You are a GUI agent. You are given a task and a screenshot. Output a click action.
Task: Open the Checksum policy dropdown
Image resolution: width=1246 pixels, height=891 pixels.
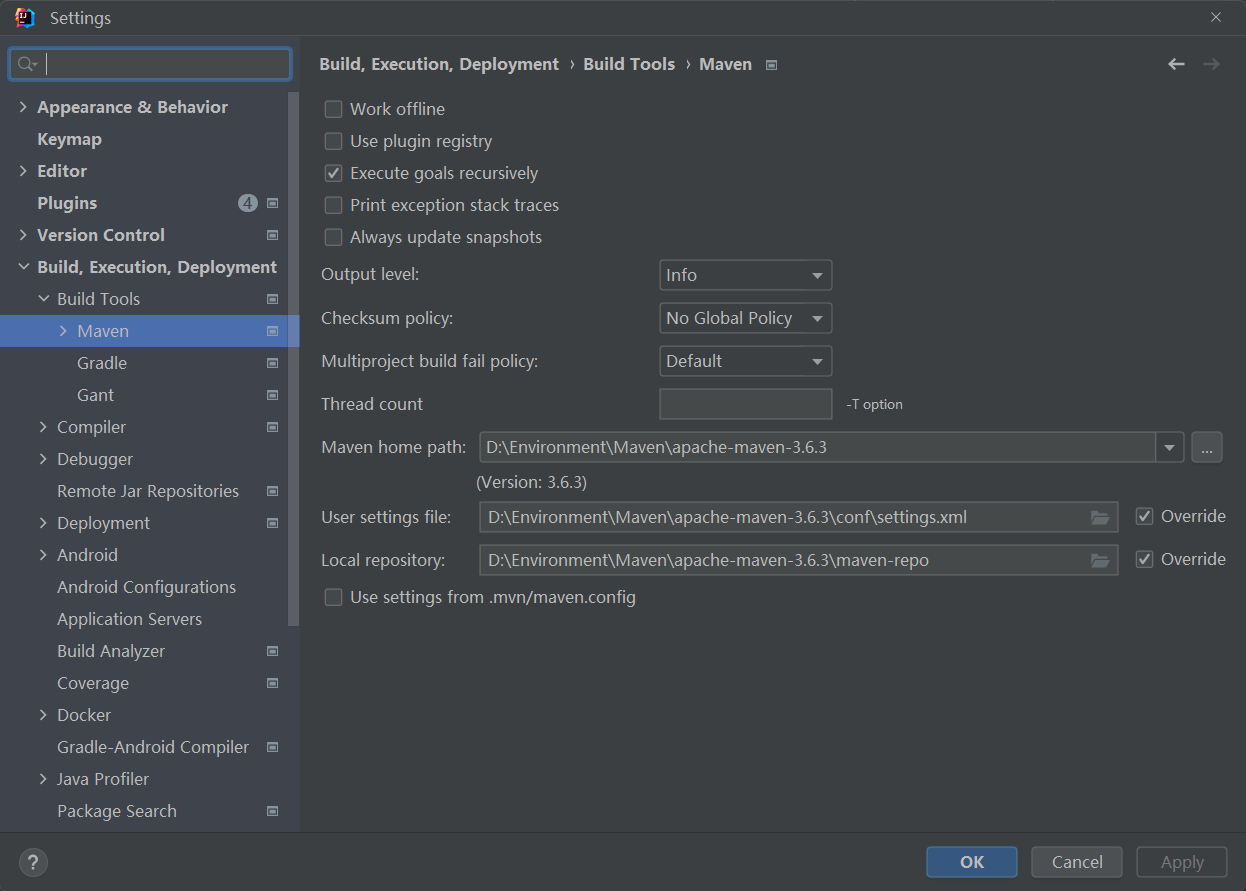click(746, 318)
